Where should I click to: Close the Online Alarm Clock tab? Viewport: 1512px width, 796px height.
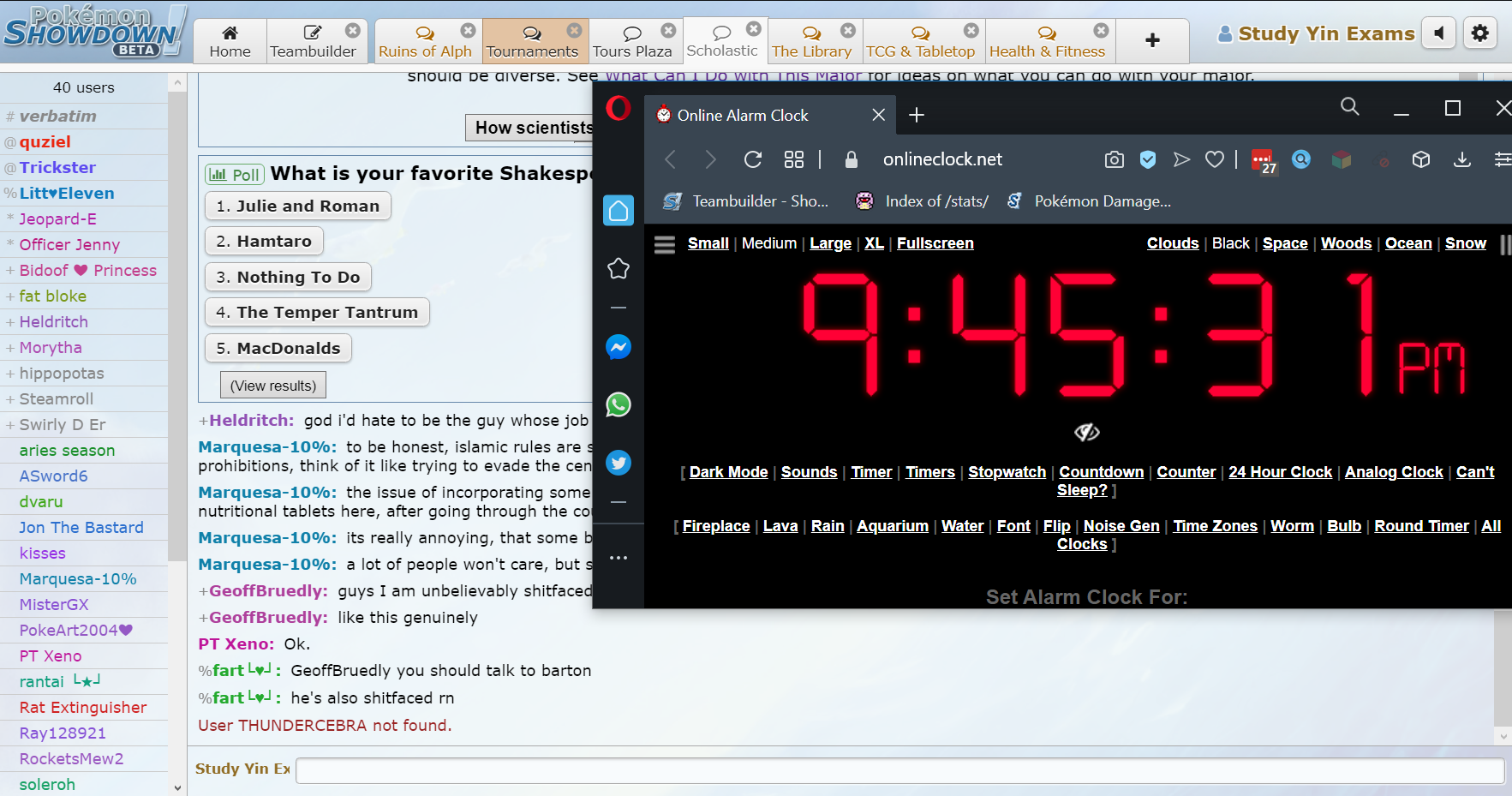878,115
